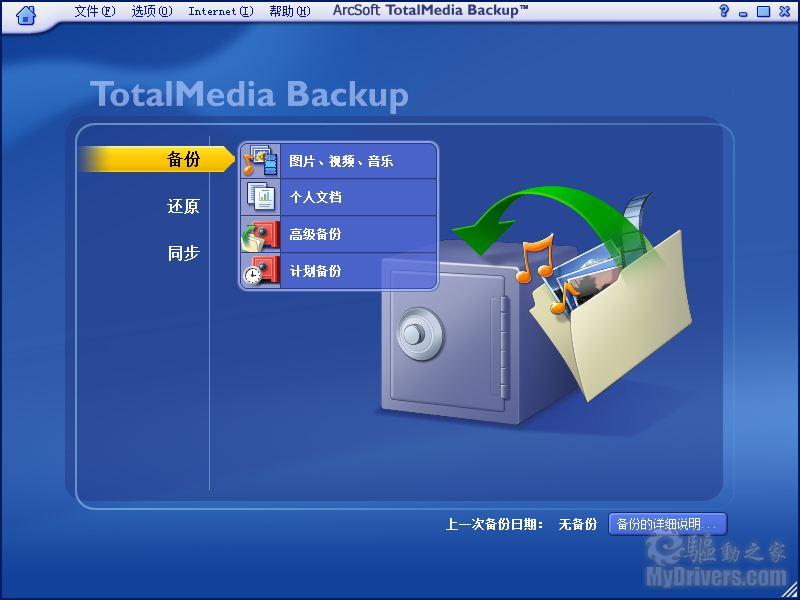The image size is (800, 600).
Task: Open the 帮助(H) menu
Action: (x=290, y=11)
